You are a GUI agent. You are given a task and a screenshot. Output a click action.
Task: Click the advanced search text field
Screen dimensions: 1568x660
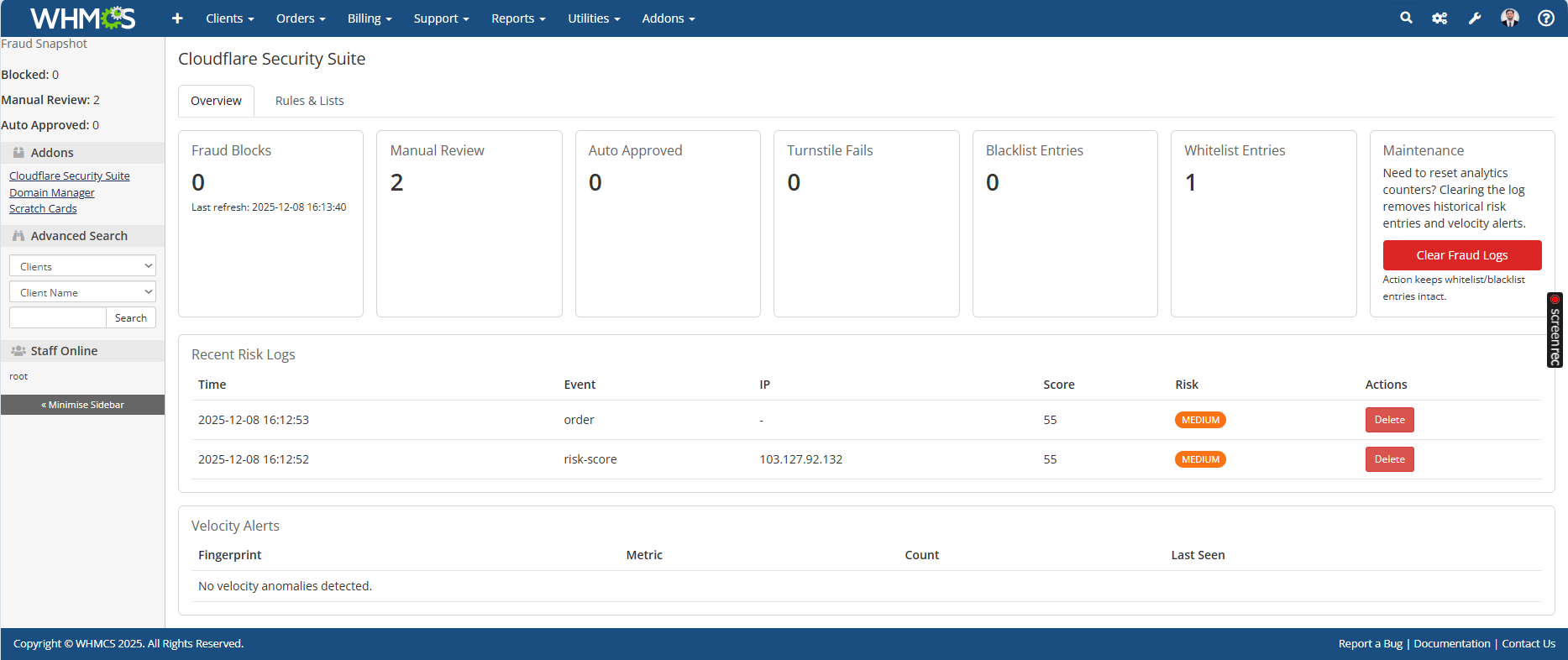coord(57,317)
